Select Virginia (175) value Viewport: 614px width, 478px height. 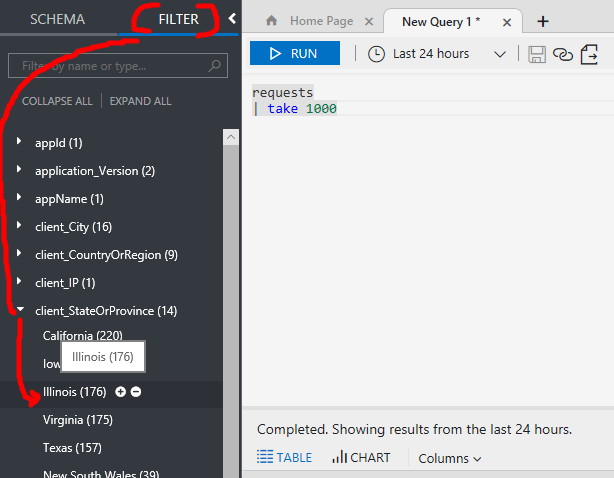click(x=78, y=420)
